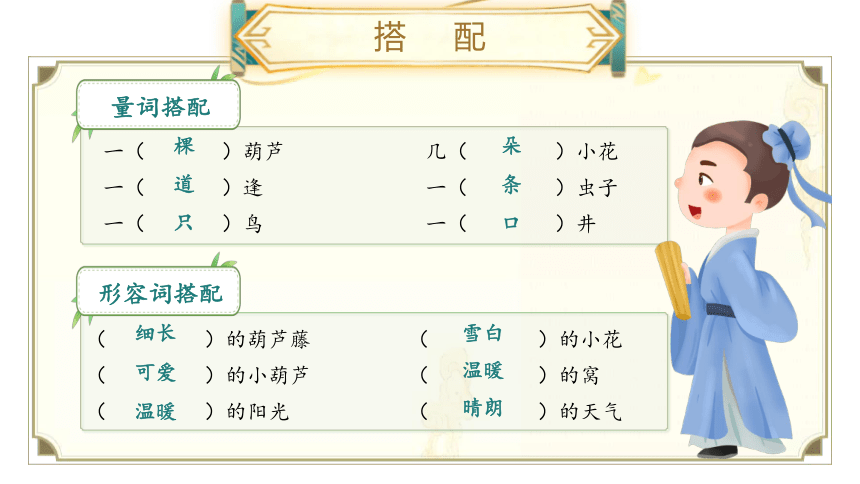Image resolution: width=860 pixels, height=484 pixels.
Task: Click the answer 细长 before 的葫芦藤
Action: pos(155,333)
